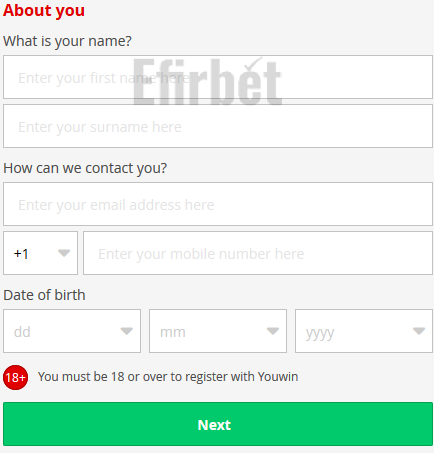Click the 'What is your name?' label
The image size is (434, 453).
(x=67, y=41)
